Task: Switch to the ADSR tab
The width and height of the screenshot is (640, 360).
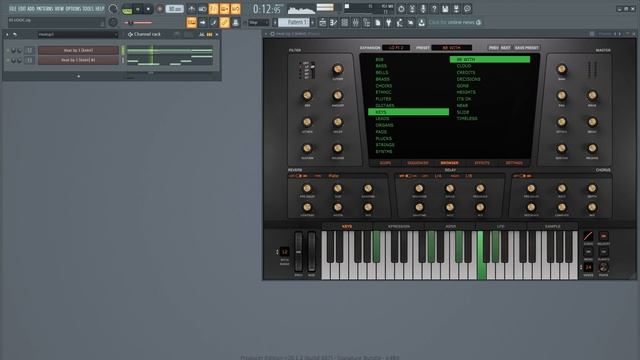Action: coord(451,226)
